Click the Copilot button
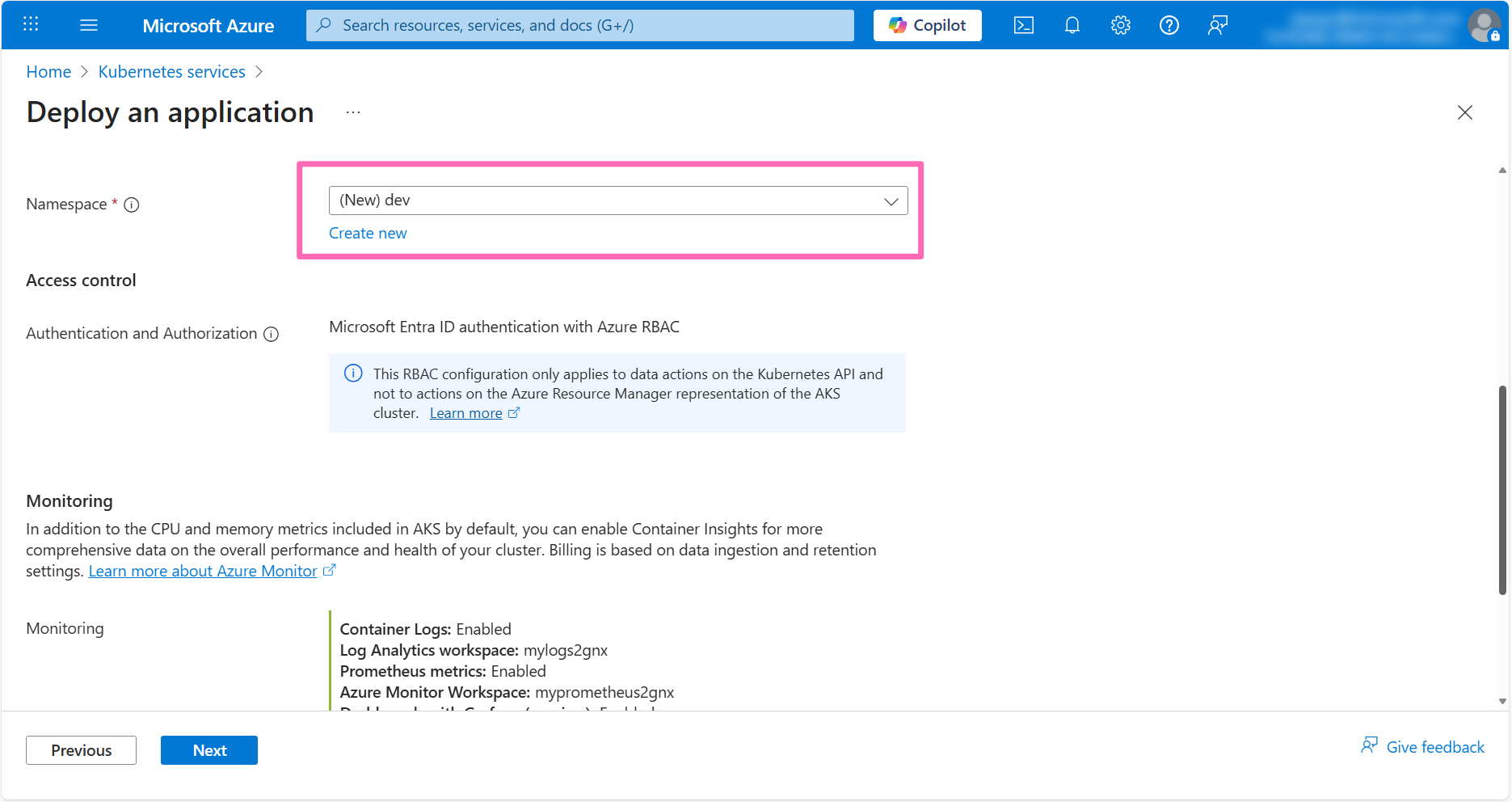Image resolution: width=1512 pixels, height=802 pixels. coord(927,25)
